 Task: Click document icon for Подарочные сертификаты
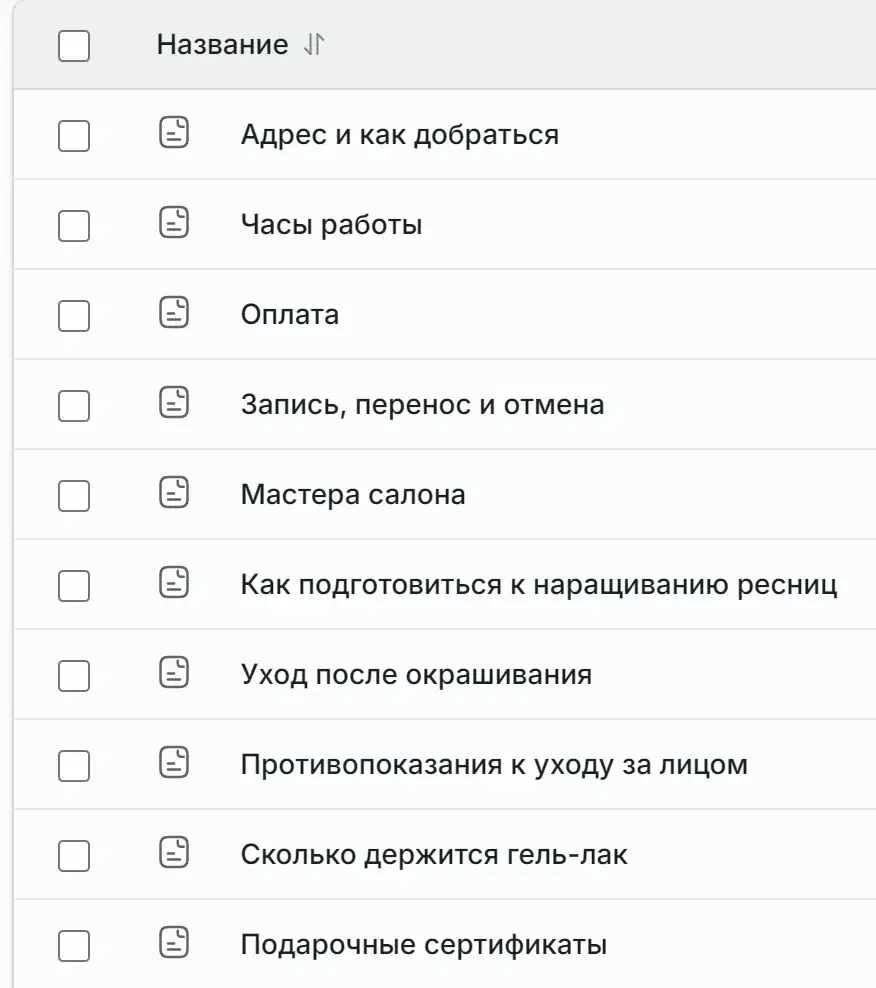click(x=174, y=943)
